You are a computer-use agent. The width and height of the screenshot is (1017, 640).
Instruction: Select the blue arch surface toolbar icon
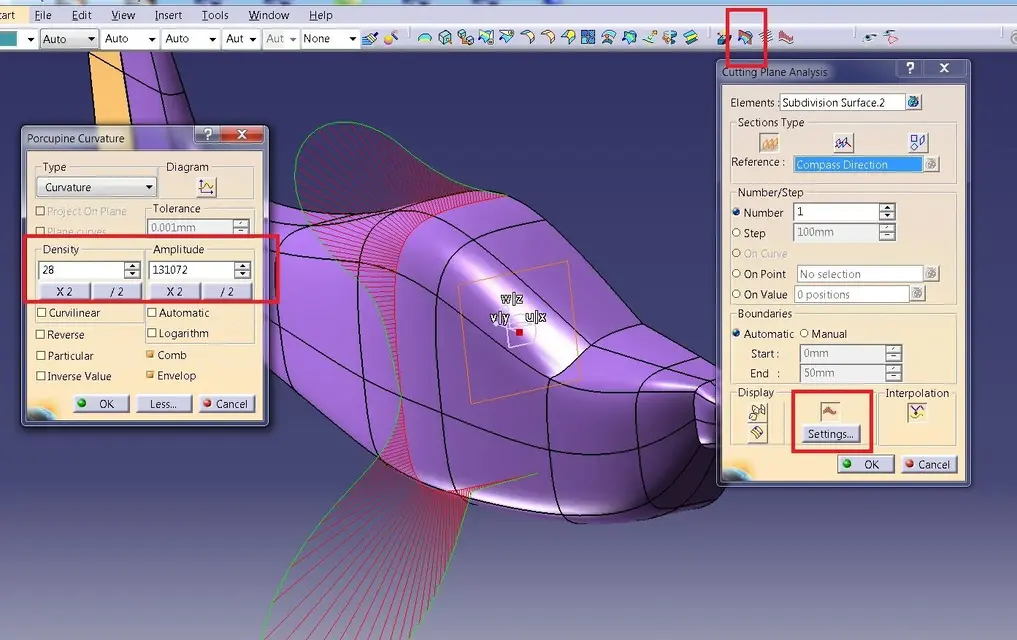(425, 38)
